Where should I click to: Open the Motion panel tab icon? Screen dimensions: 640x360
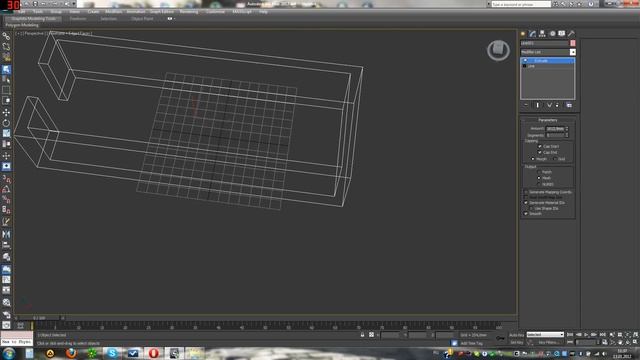pos(552,33)
